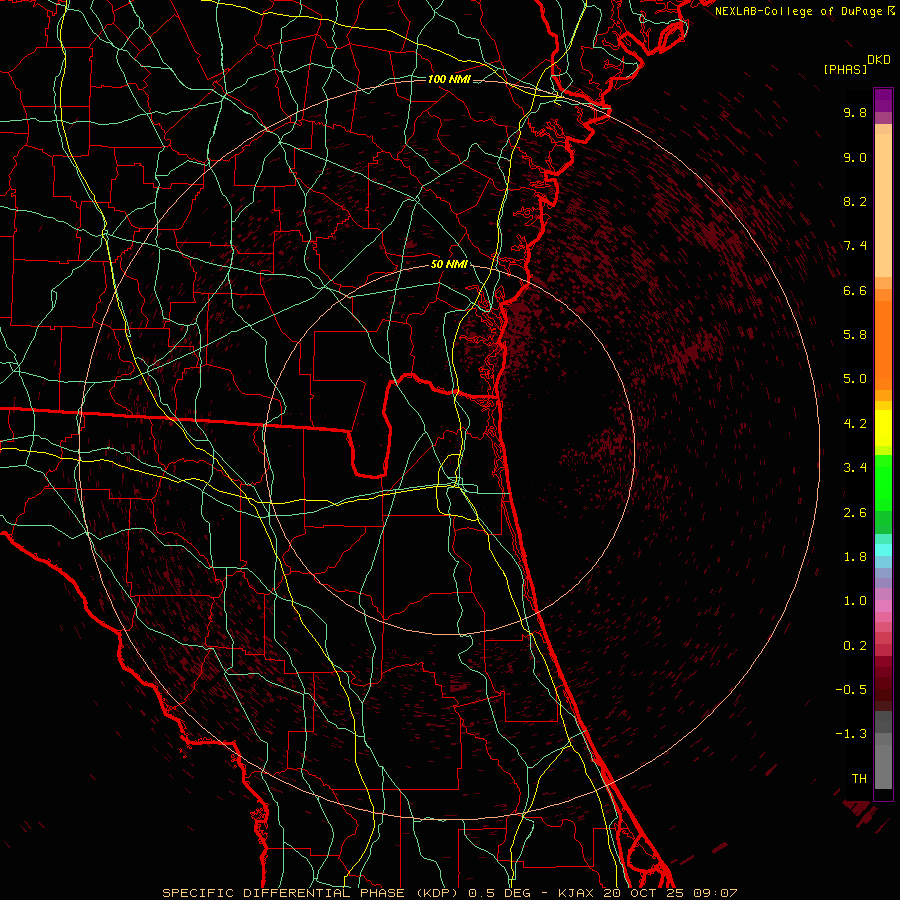Screen dimensions: 900x900
Task: Click the 6.6 value on the scale
Action: tap(855, 290)
